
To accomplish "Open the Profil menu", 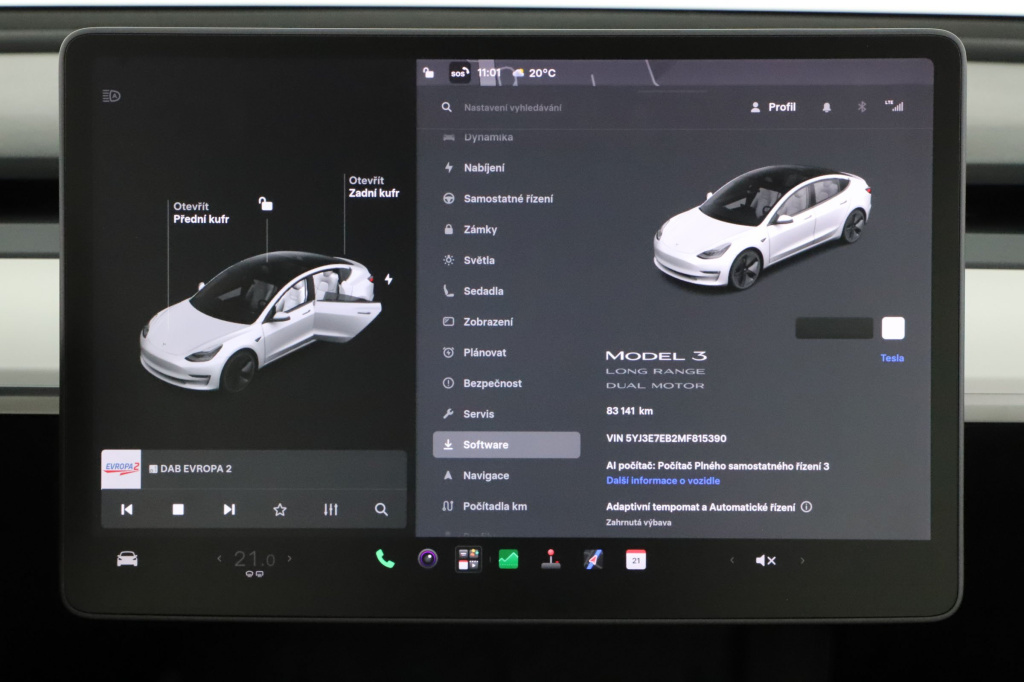I will click(x=773, y=107).
